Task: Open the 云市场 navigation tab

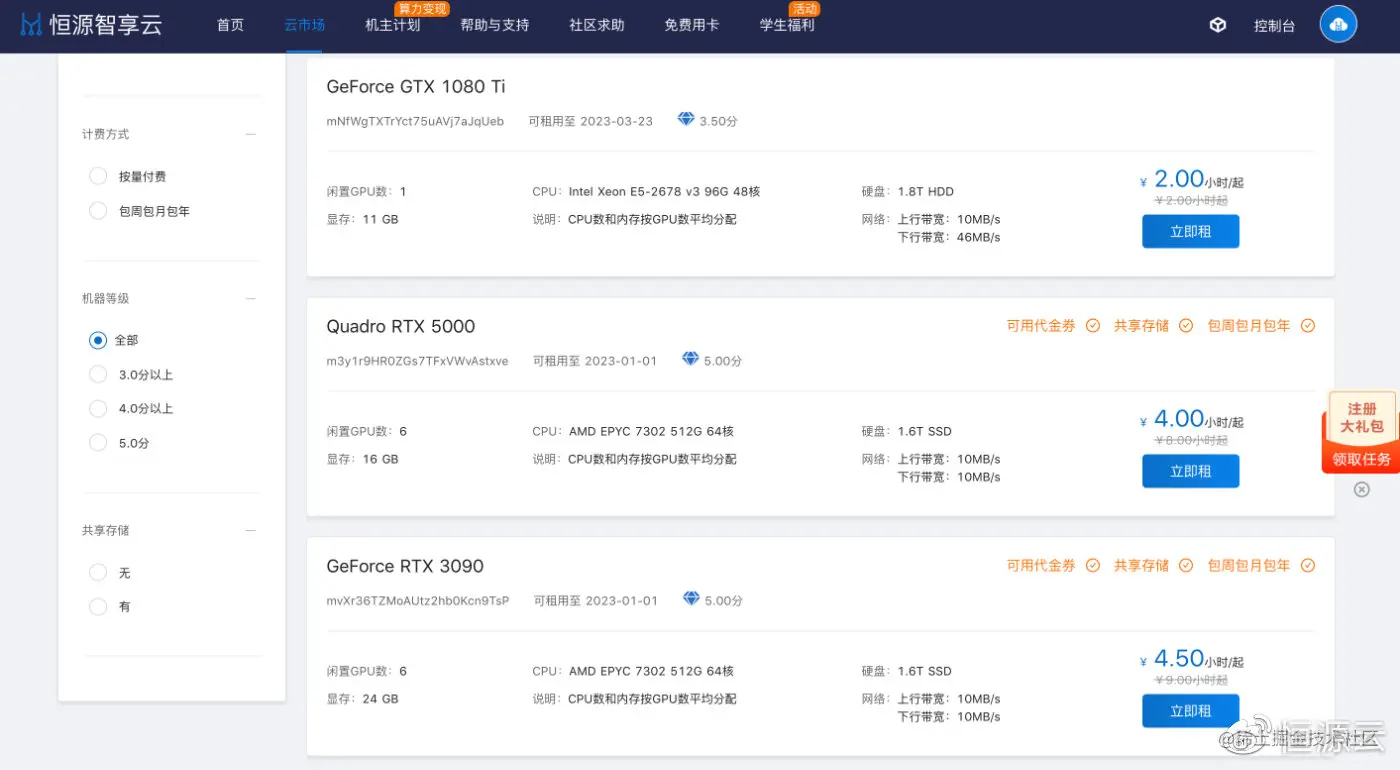Action: coord(305,25)
